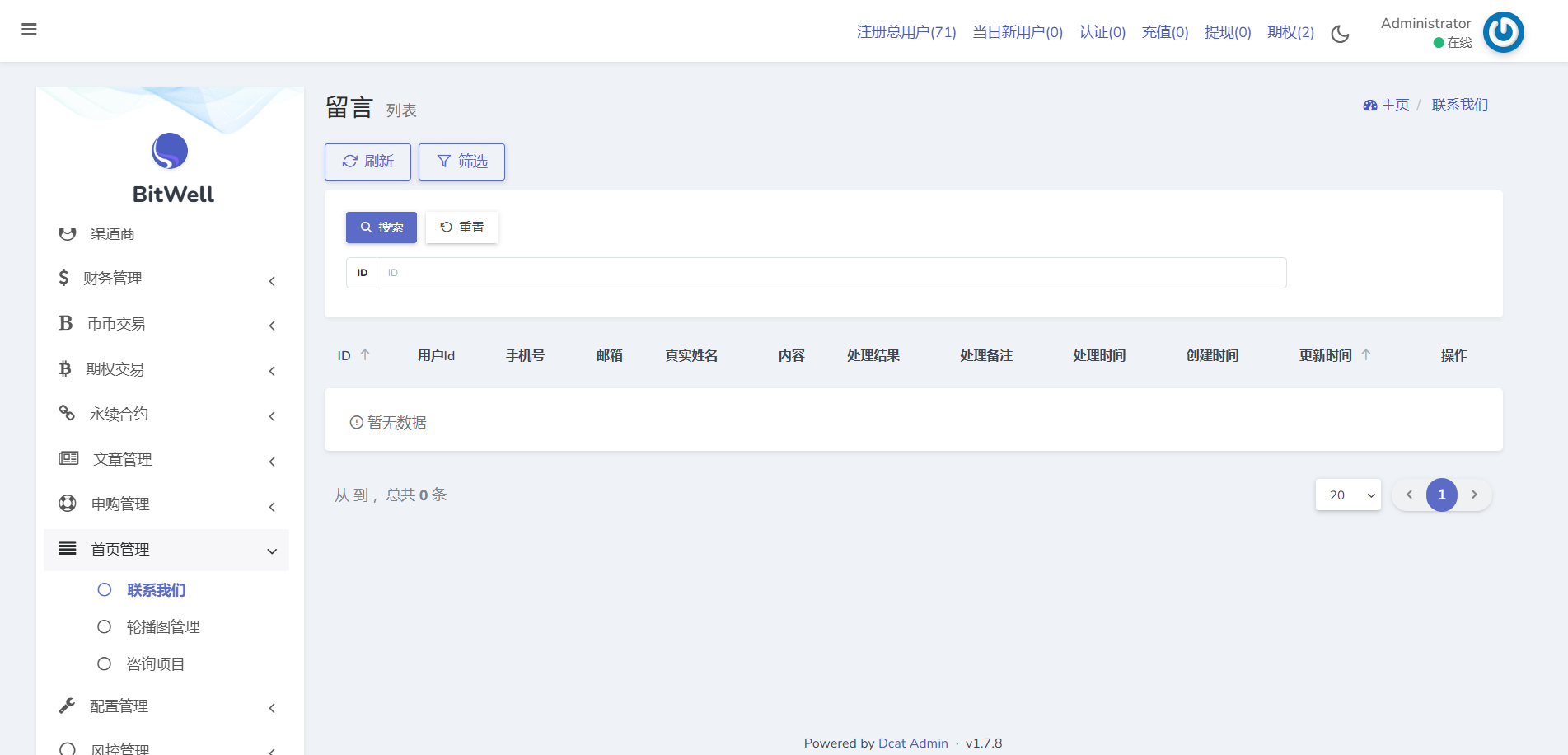Toggle dark mode moon icon

tap(1340, 34)
